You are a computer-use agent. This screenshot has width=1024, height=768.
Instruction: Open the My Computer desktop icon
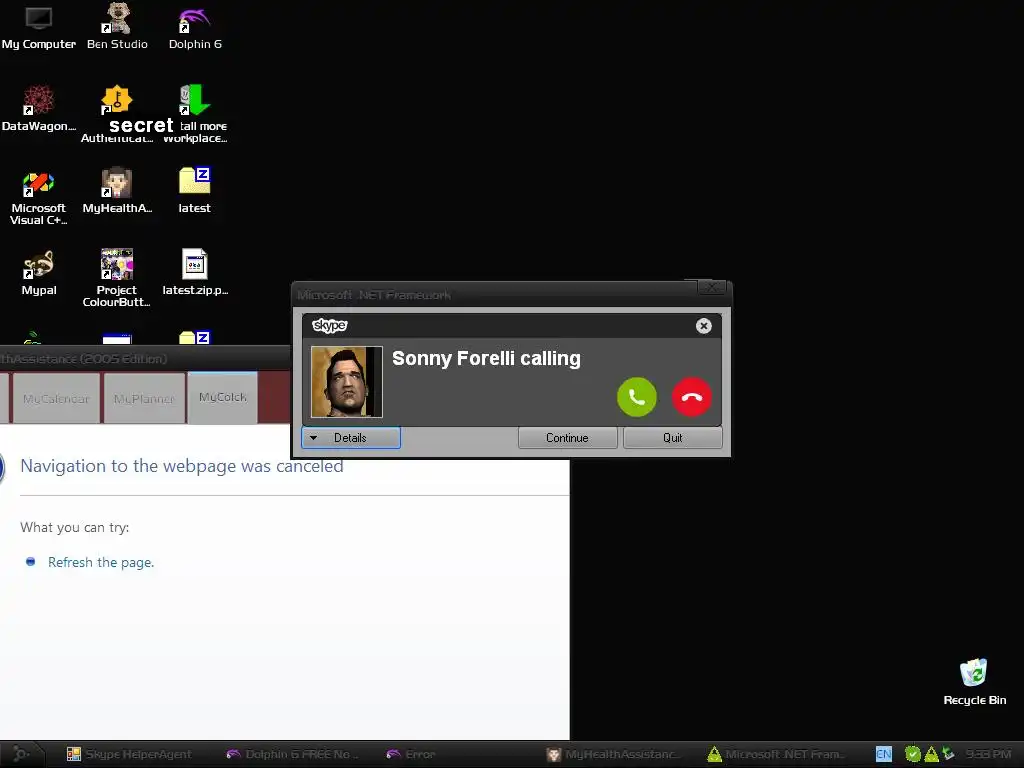click(39, 27)
